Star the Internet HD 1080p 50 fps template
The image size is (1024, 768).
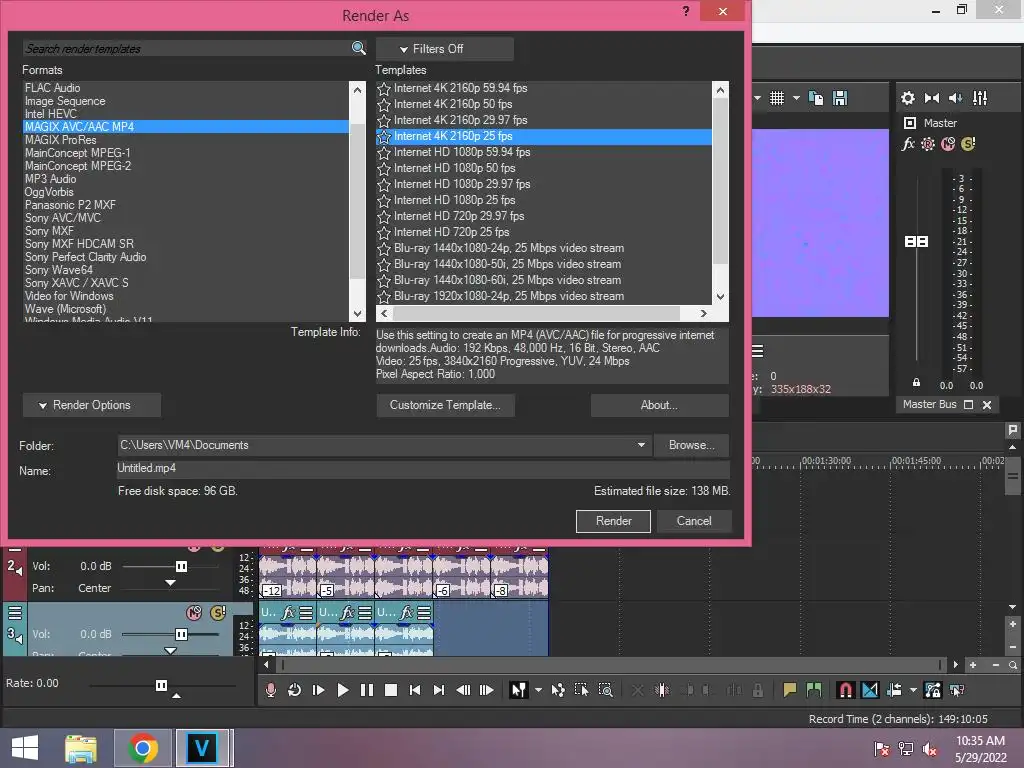pyautogui.click(x=384, y=168)
